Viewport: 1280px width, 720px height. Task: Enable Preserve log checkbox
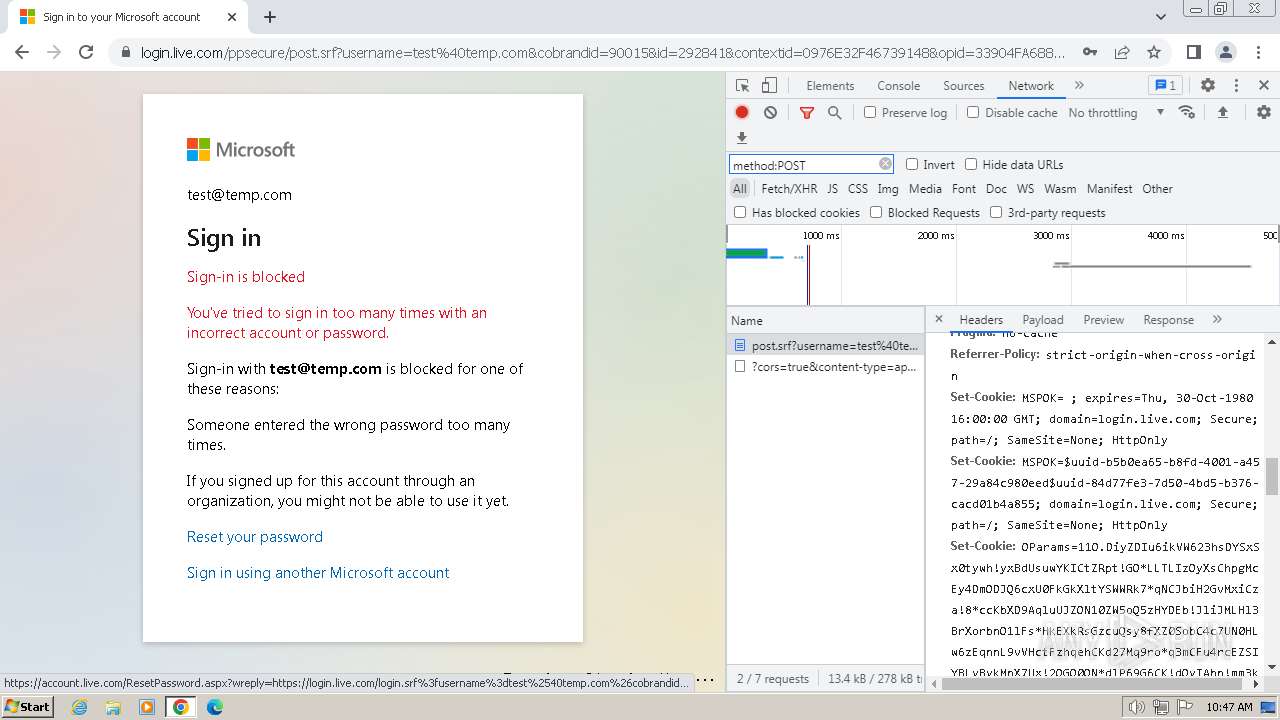[870, 112]
